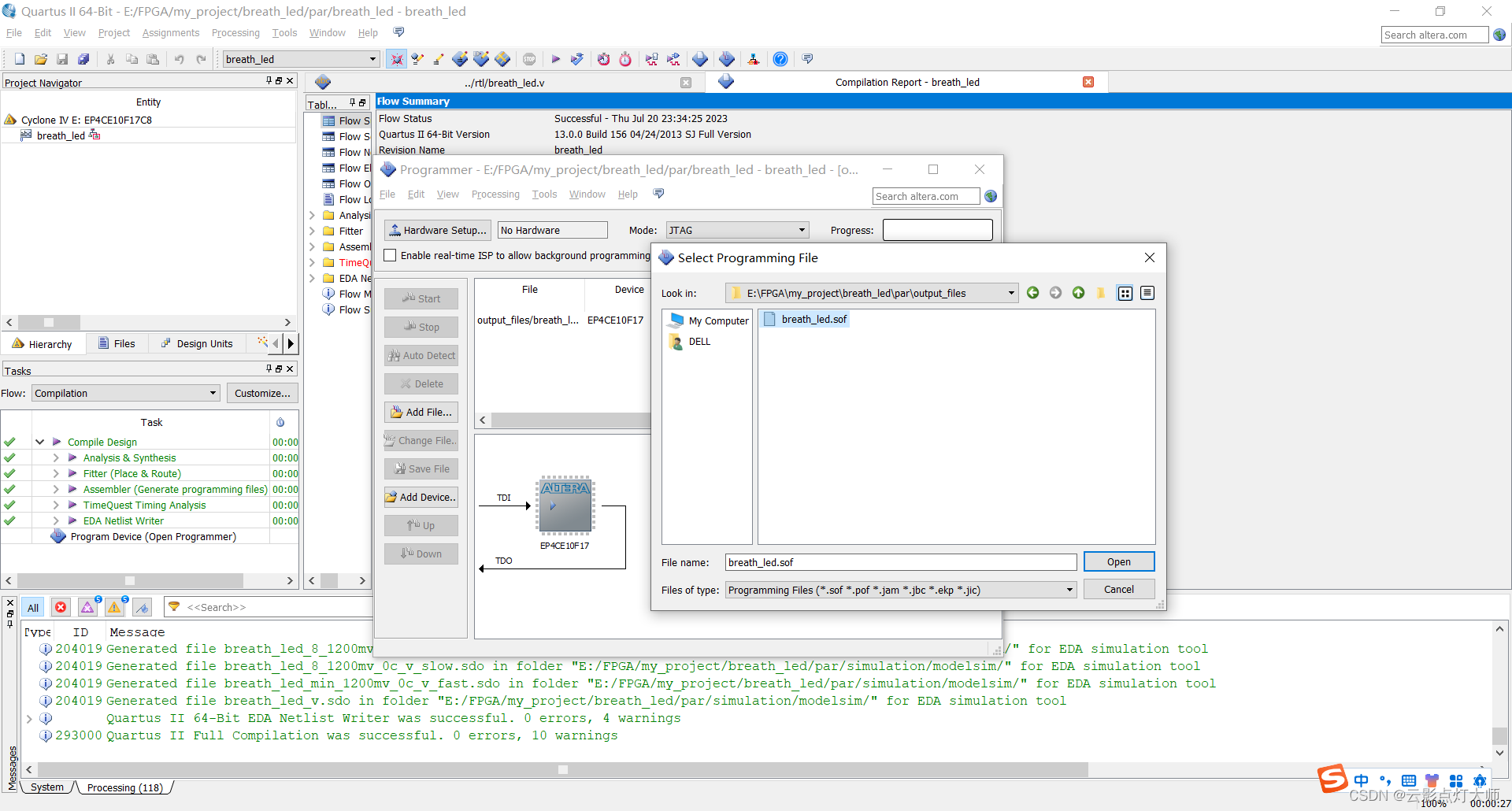Screen dimensions: 1512x811
Task: Expand the TimeQuest Timing Analysis task
Action: tap(56, 505)
